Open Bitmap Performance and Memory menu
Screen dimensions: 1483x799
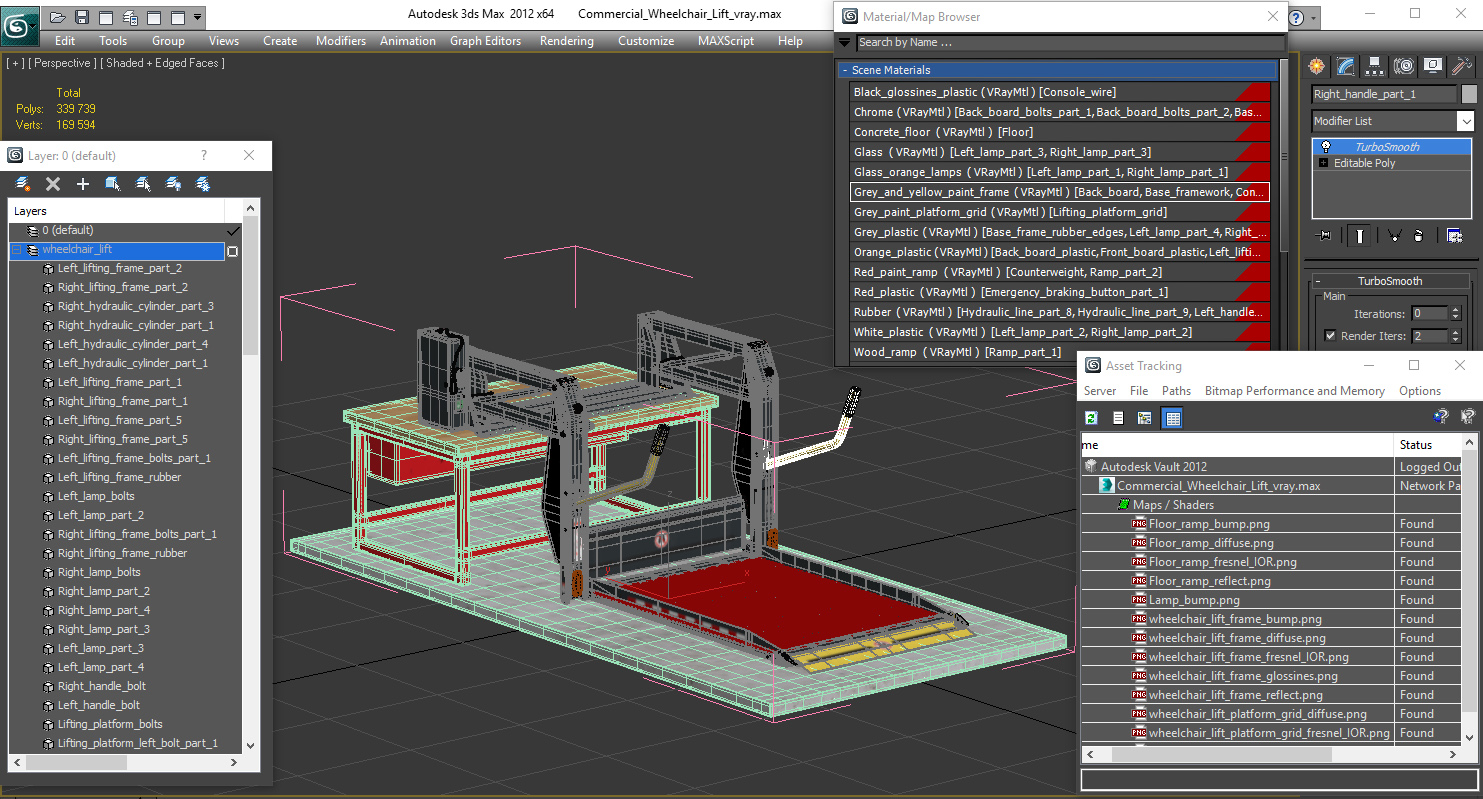[1294, 391]
